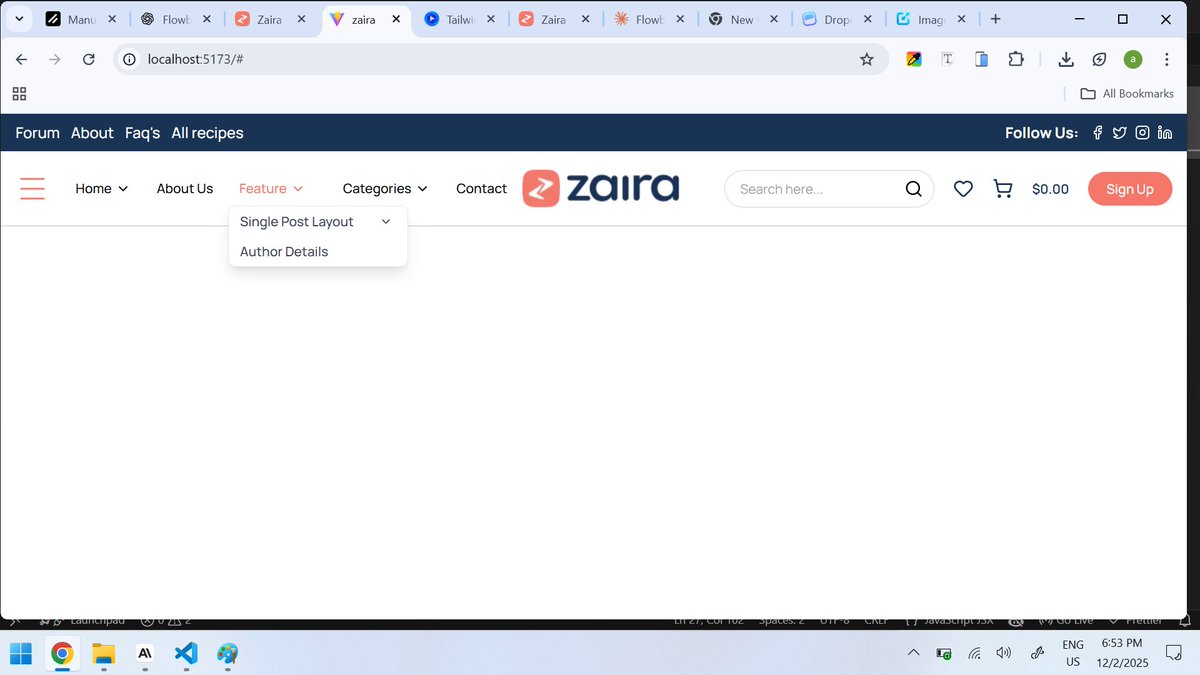Switch to the Tailwind browser tab

(x=456, y=18)
